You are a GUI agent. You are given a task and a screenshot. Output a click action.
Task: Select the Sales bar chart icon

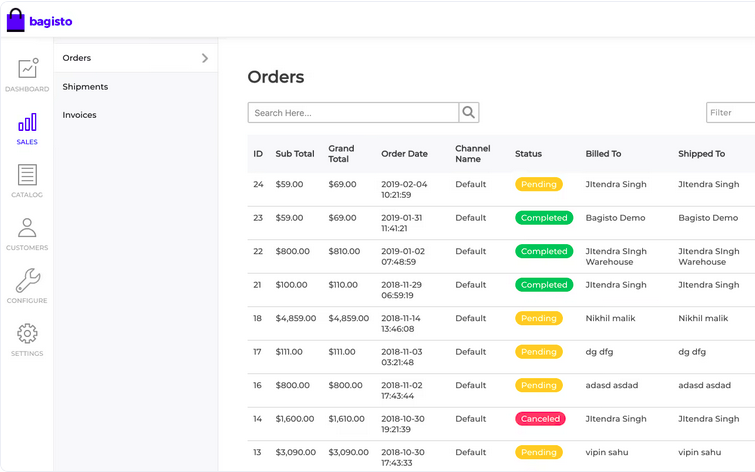pos(27,123)
